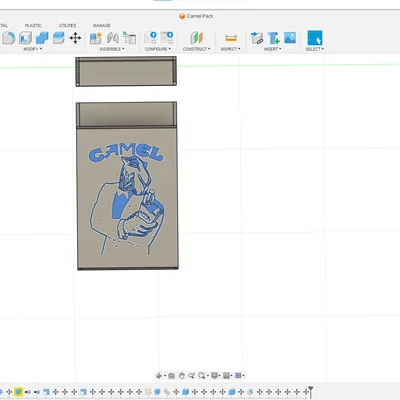This screenshot has height=400, width=400.
Task: Open Display Settings monitor icon
Action: (215, 376)
